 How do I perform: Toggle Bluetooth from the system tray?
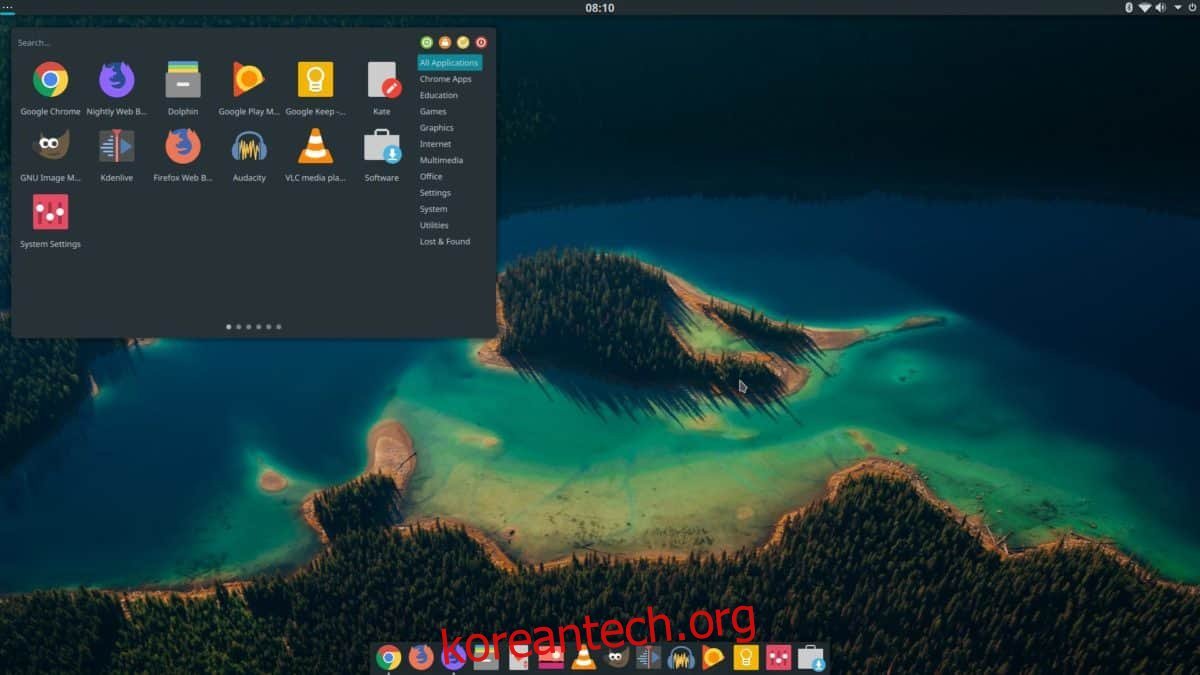[x=1129, y=7]
